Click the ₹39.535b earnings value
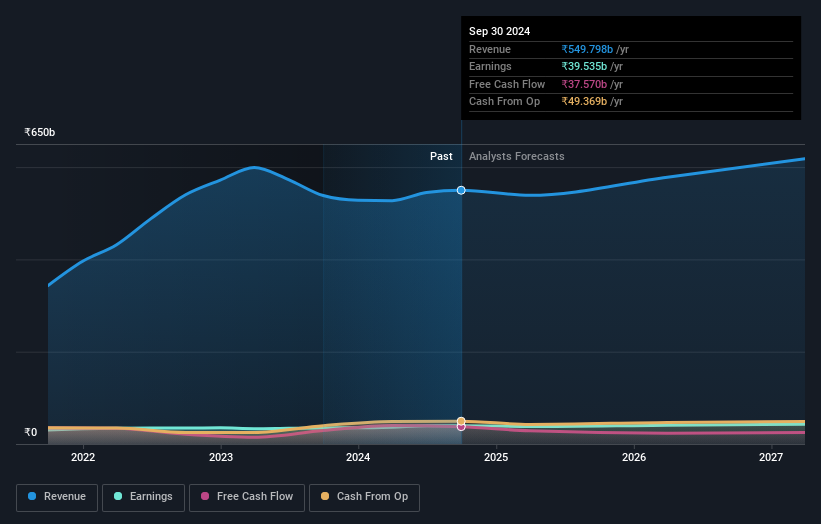Screen dimensions: 821x524 click(584, 66)
